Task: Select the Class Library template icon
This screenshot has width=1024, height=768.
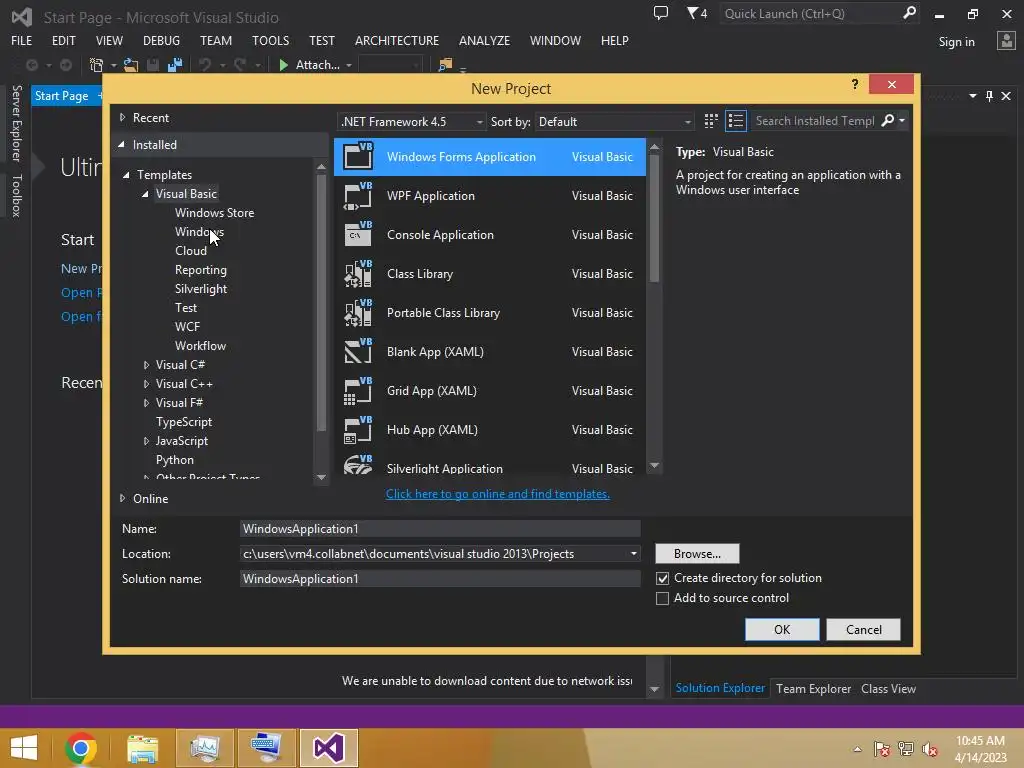Action: coord(358,274)
